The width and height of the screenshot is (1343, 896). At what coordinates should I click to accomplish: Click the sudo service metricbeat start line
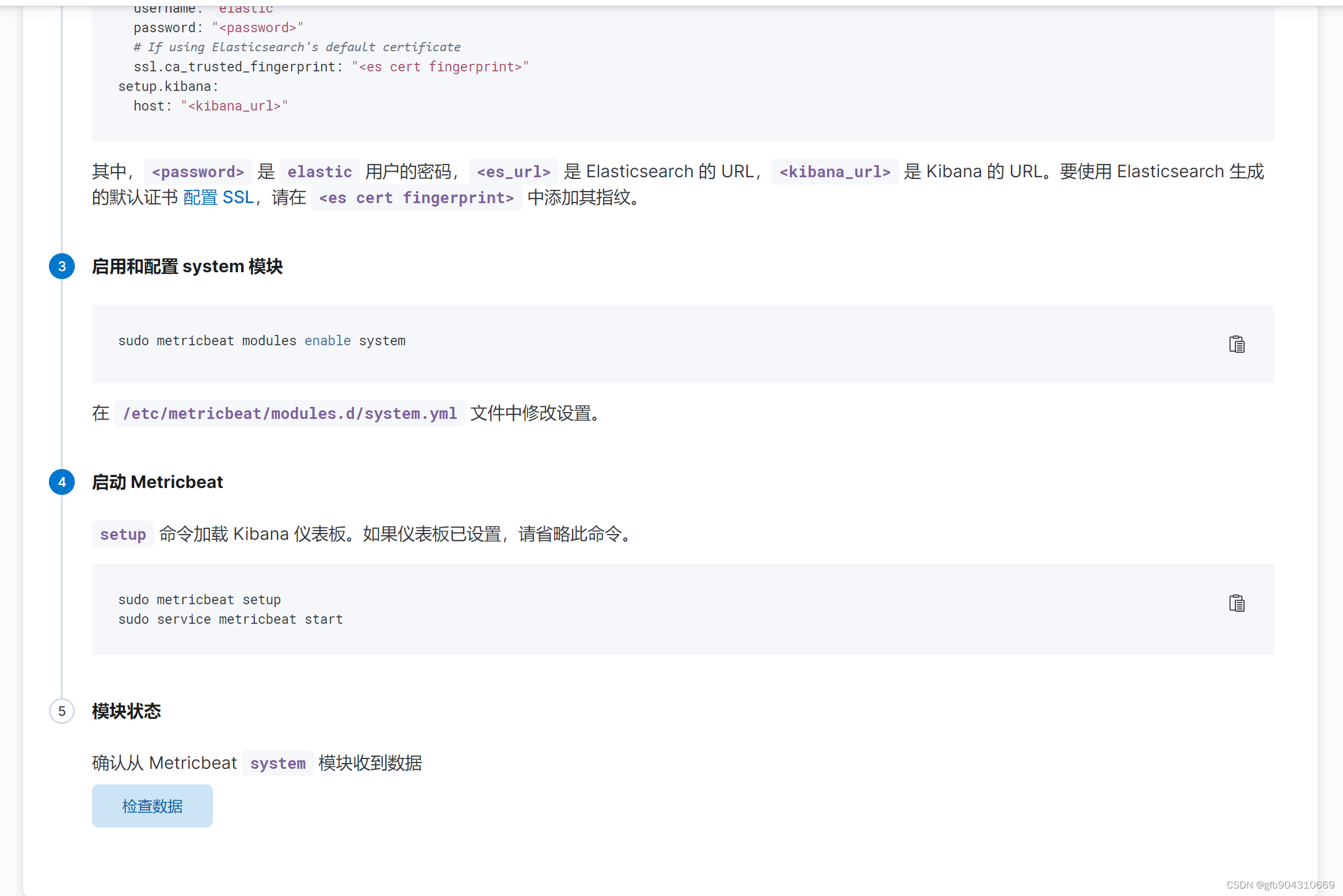[230, 619]
